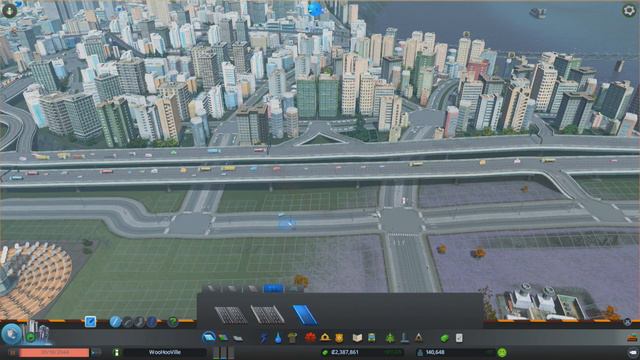640x360 pixels.
Task: Select the curved road drawing mode
Action: (128, 322)
